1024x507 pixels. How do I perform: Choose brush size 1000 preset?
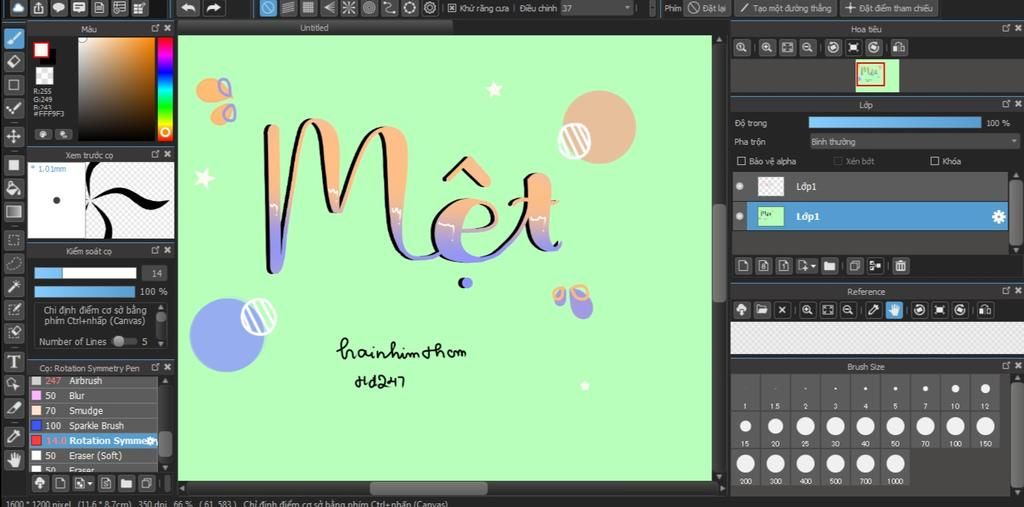(895, 468)
